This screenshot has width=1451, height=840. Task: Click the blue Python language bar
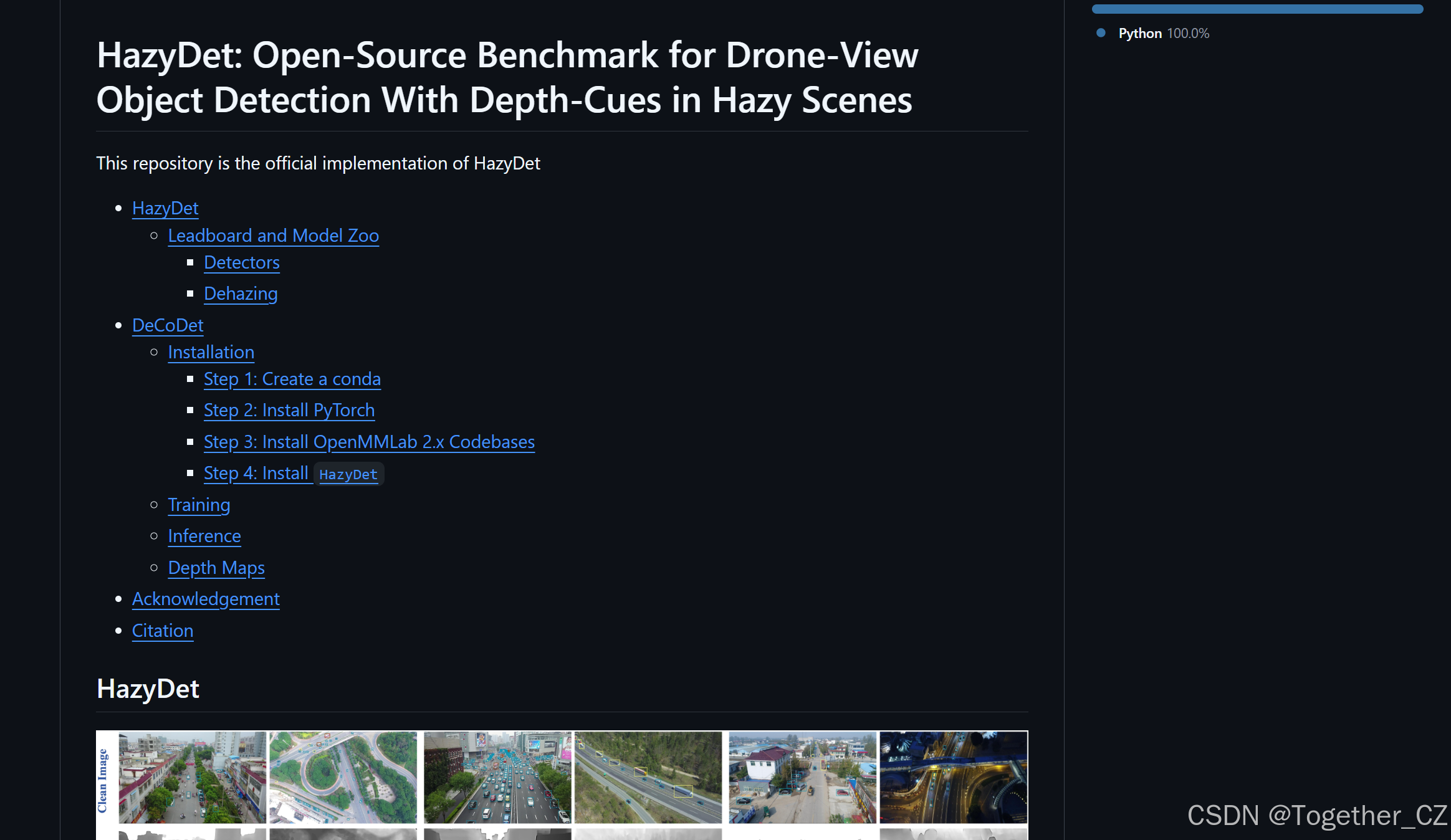coord(1257,9)
